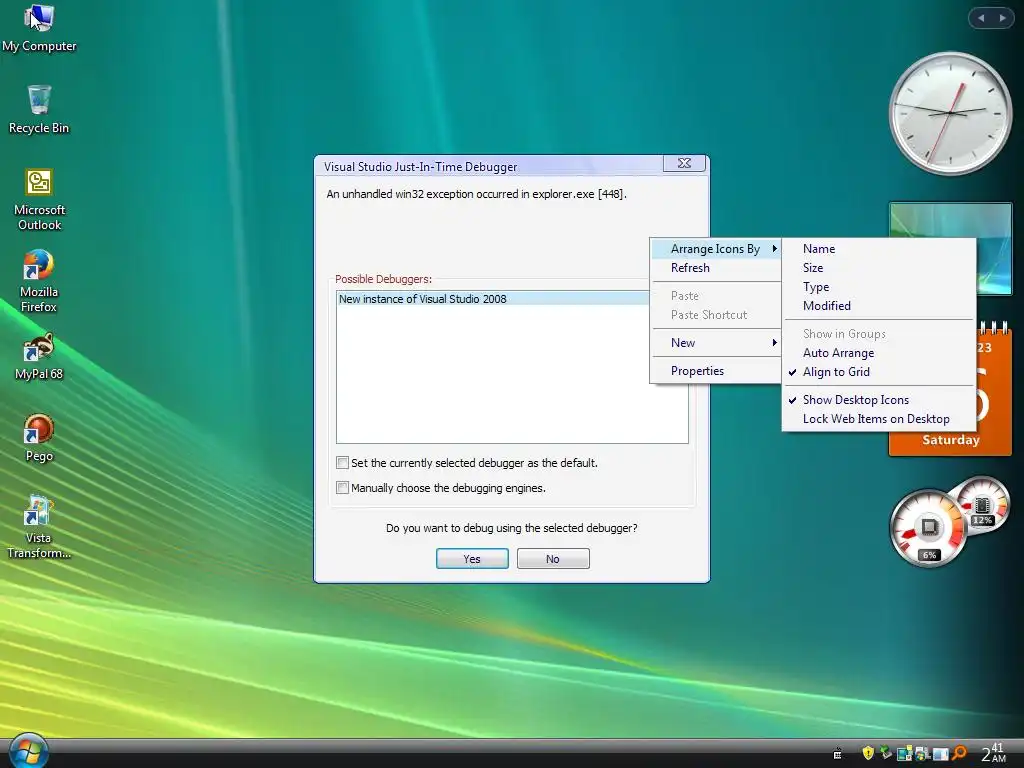Screen dimensions: 1024x768
Task: Toggle Show Desktop Icons option
Action: pos(878,400)
